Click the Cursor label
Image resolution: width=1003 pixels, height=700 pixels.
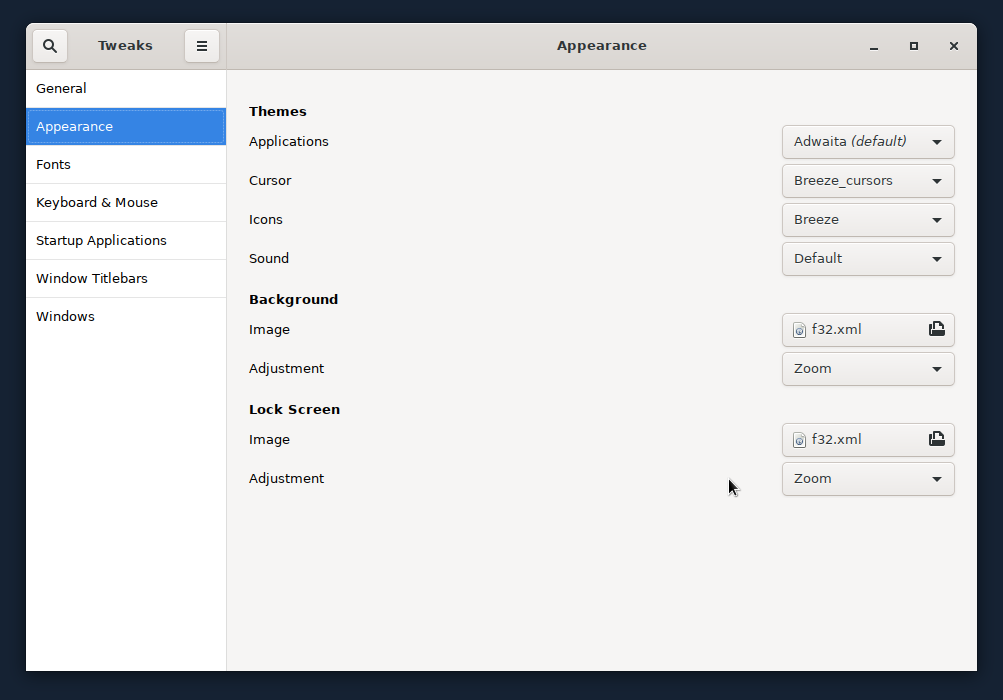(270, 181)
